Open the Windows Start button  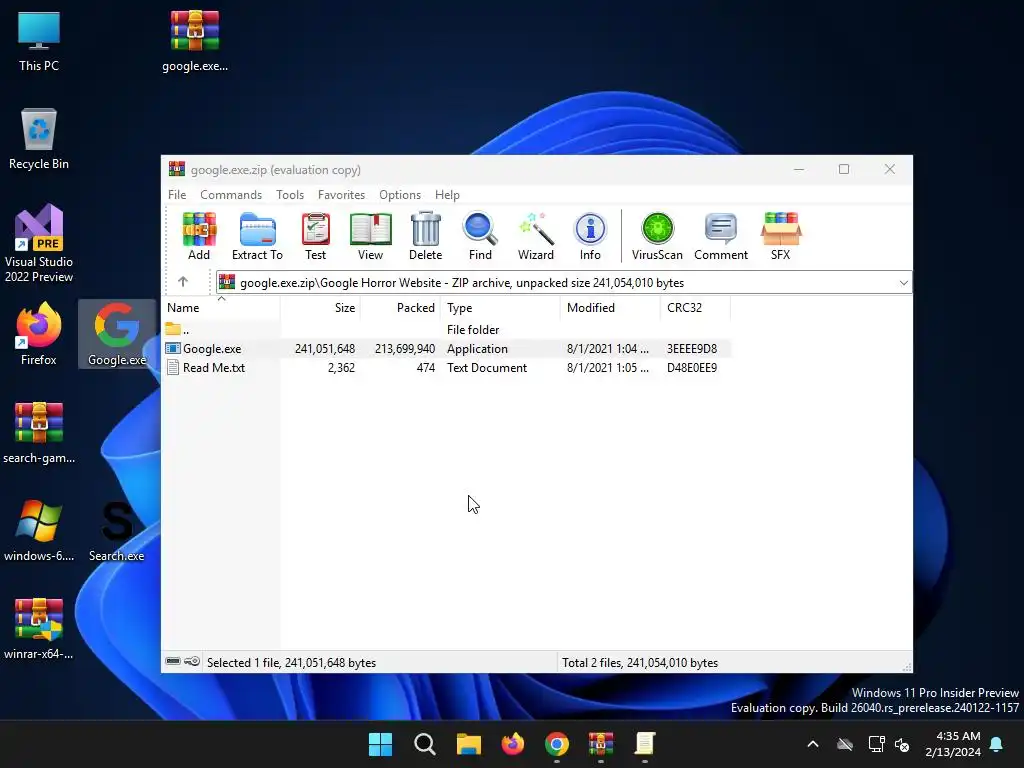tap(380, 744)
